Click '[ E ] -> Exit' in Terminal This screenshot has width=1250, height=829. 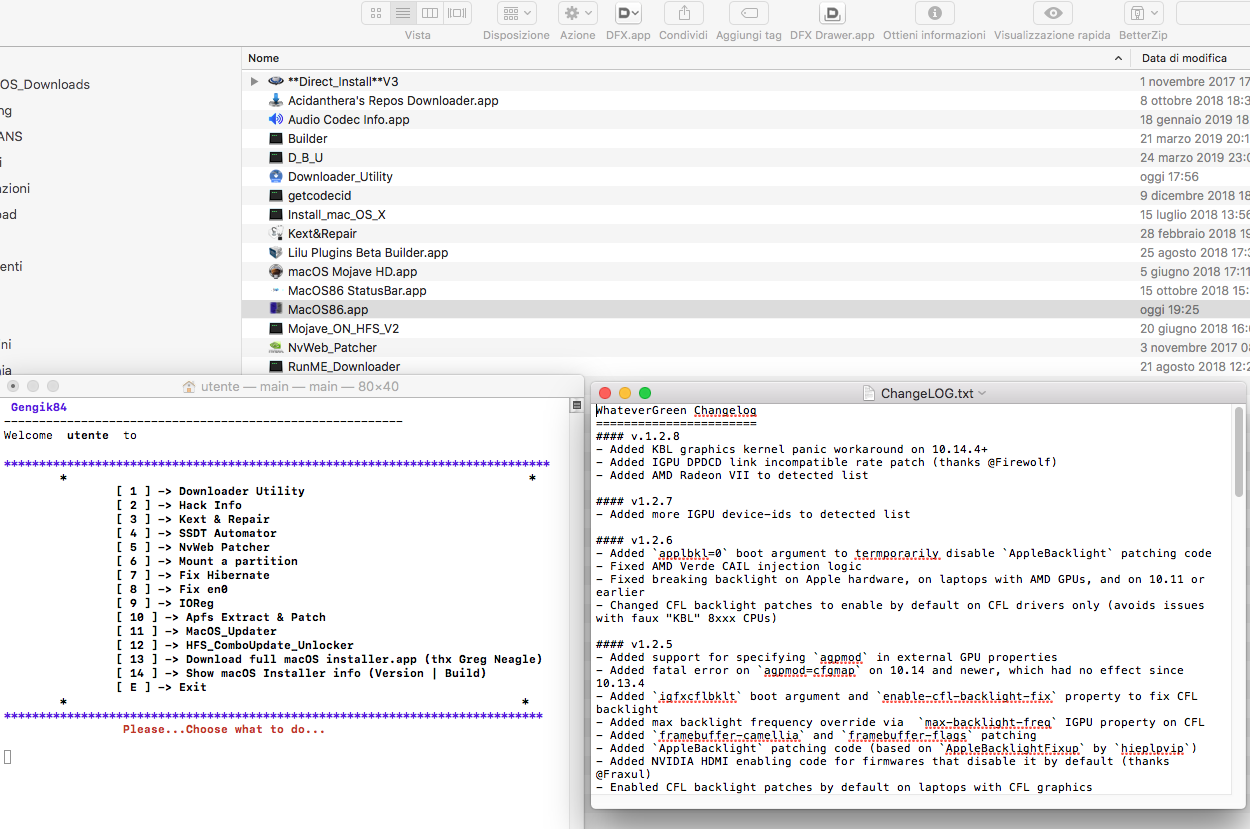162,687
